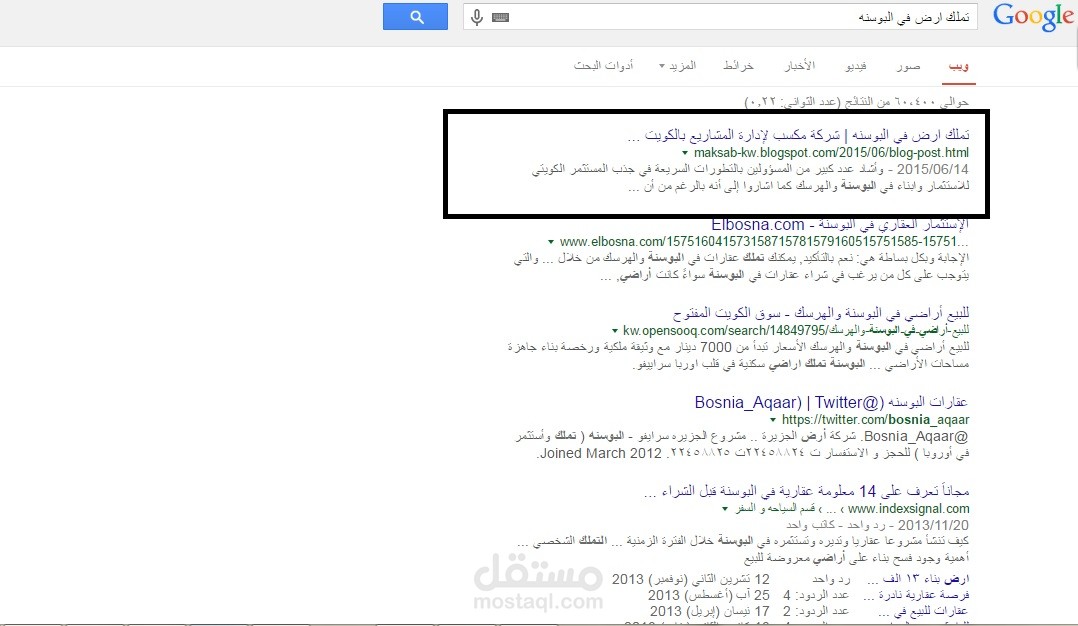Click the https://twitter.com/bosnia_aqaar URL text

[875, 420]
